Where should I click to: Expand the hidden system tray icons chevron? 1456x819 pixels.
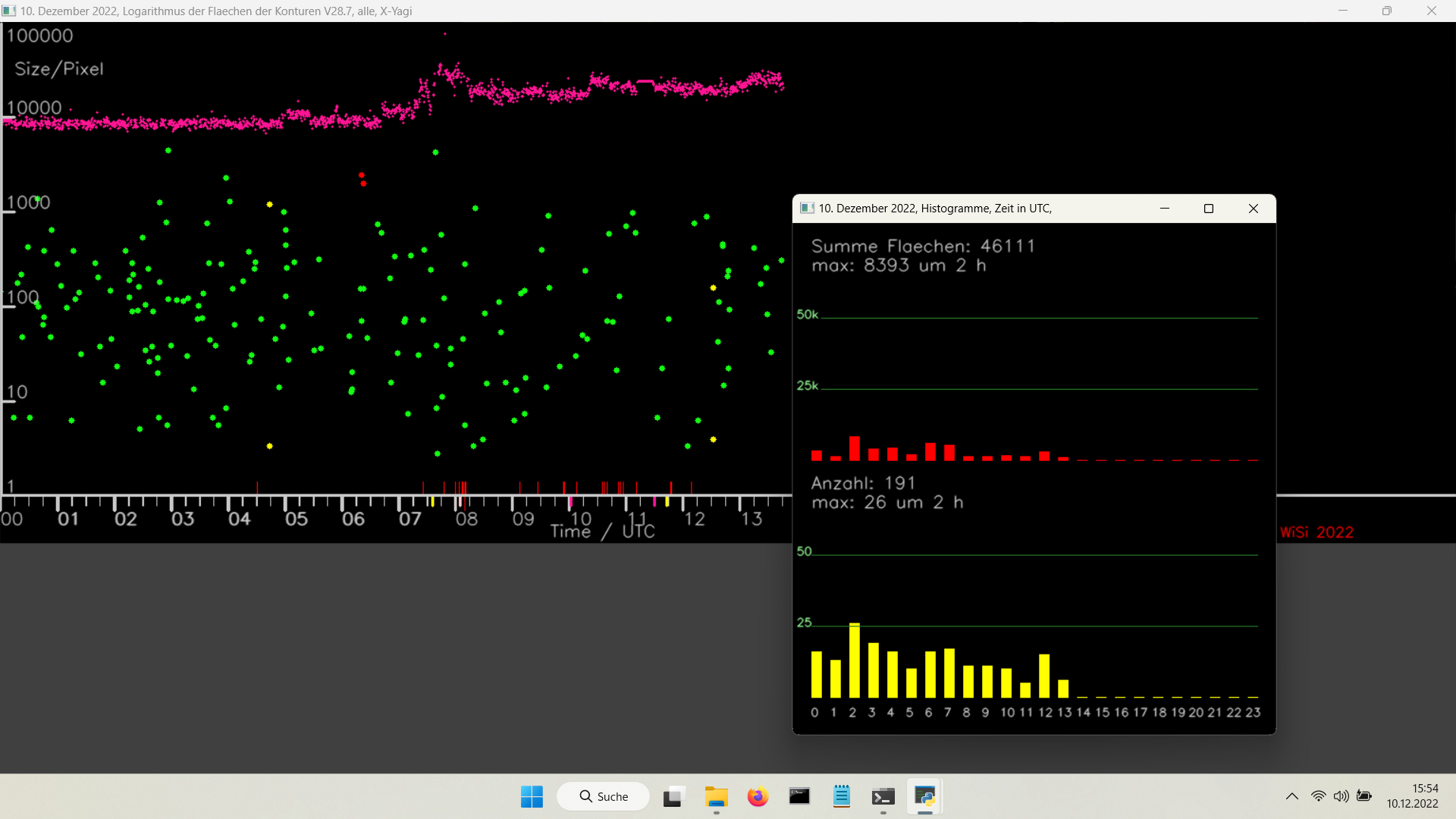1292,796
